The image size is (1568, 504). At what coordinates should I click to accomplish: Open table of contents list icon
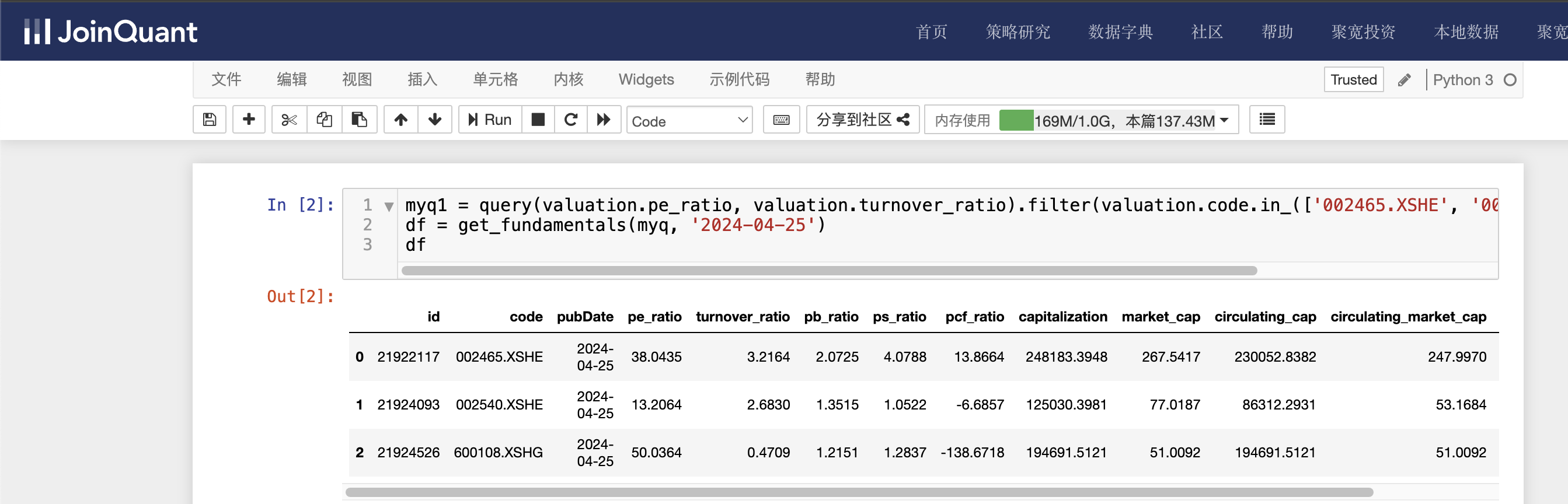1267,120
